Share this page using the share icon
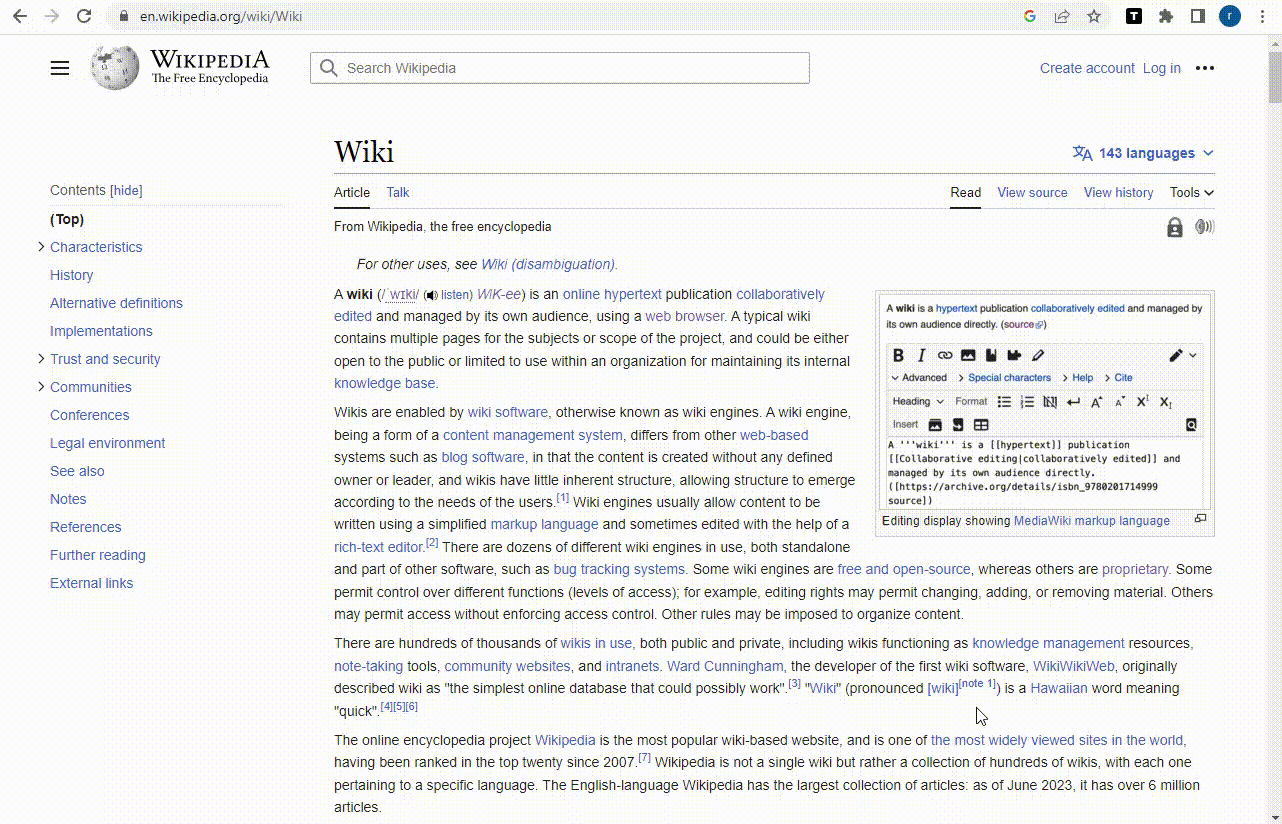1282x824 pixels. (x=1062, y=16)
